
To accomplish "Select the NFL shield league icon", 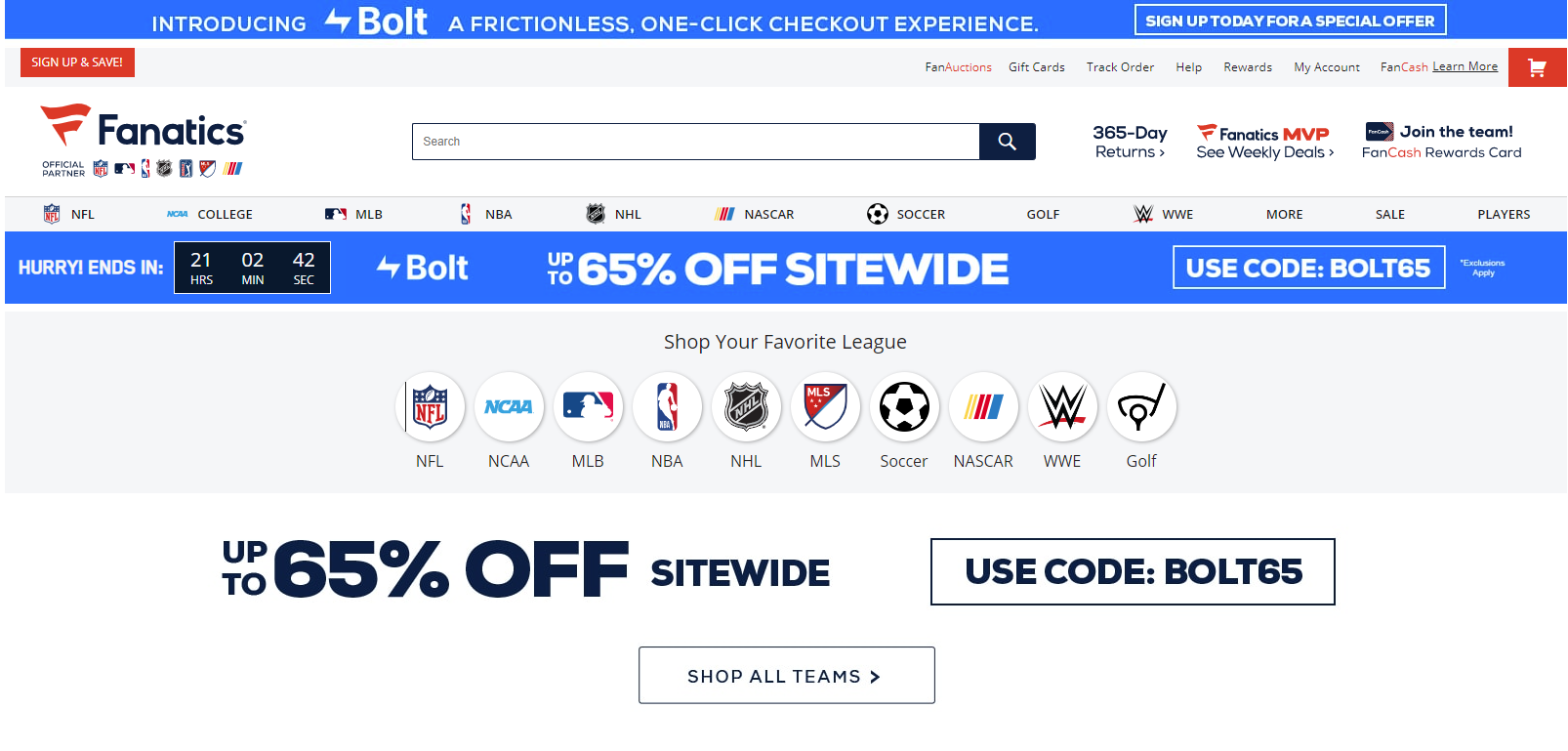I will tap(430, 407).
